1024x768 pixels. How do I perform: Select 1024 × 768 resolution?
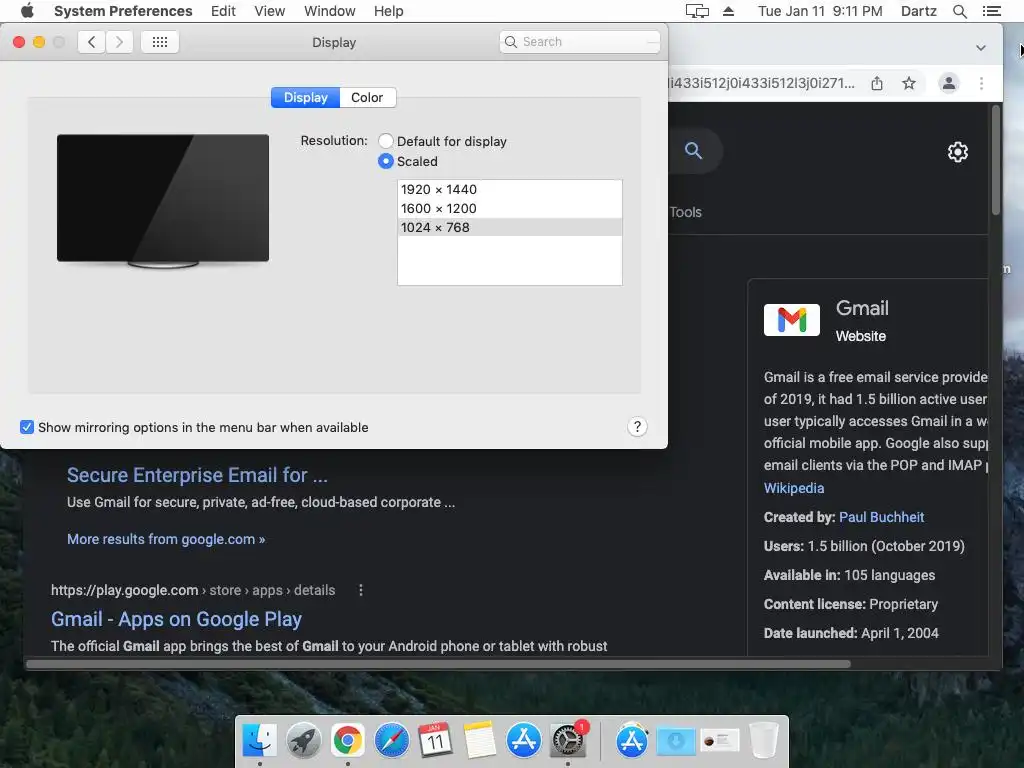click(509, 227)
